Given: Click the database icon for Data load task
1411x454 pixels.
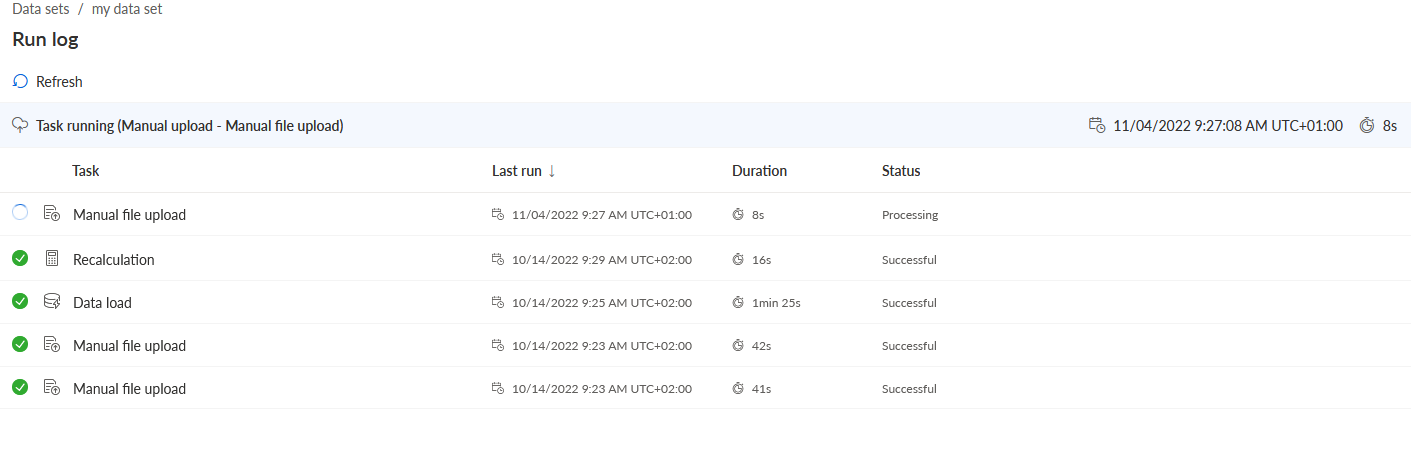Looking at the screenshot, I should click(x=52, y=302).
